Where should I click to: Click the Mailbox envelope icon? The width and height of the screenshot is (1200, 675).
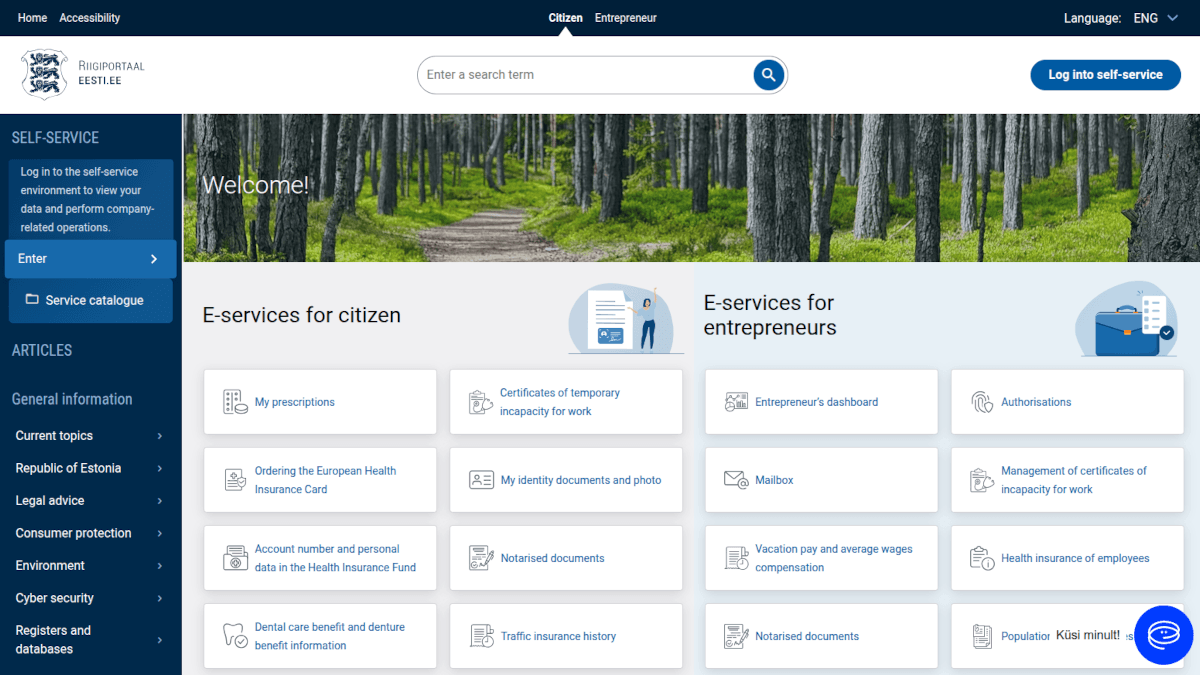(736, 480)
